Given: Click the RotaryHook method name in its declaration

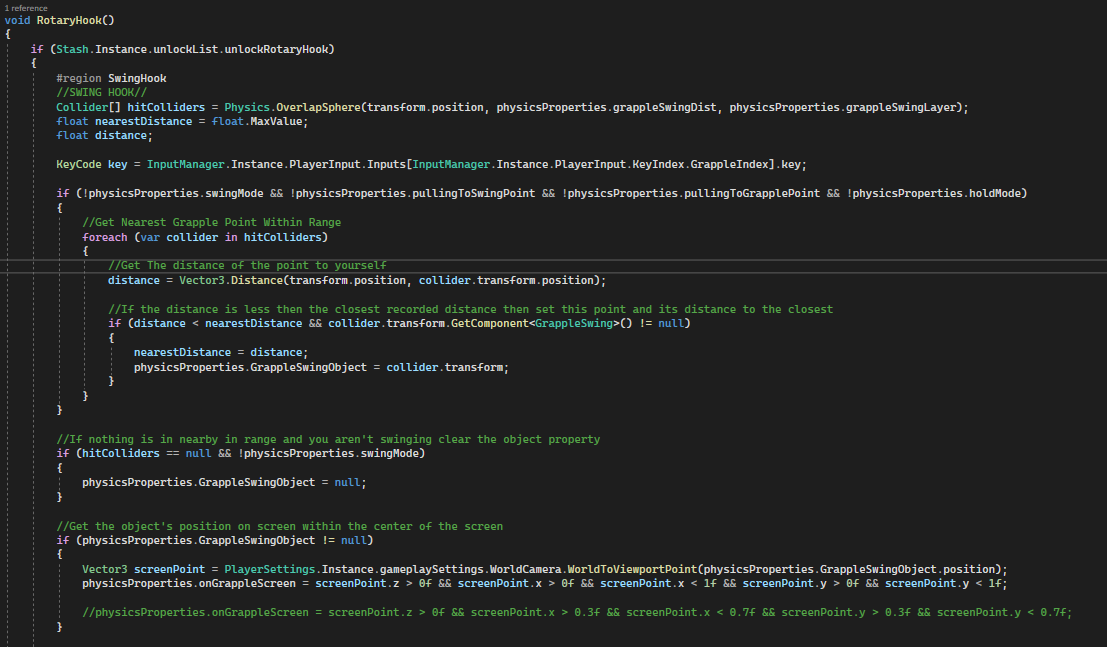Looking at the screenshot, I should pyautogui.click(x=69, y=20).
